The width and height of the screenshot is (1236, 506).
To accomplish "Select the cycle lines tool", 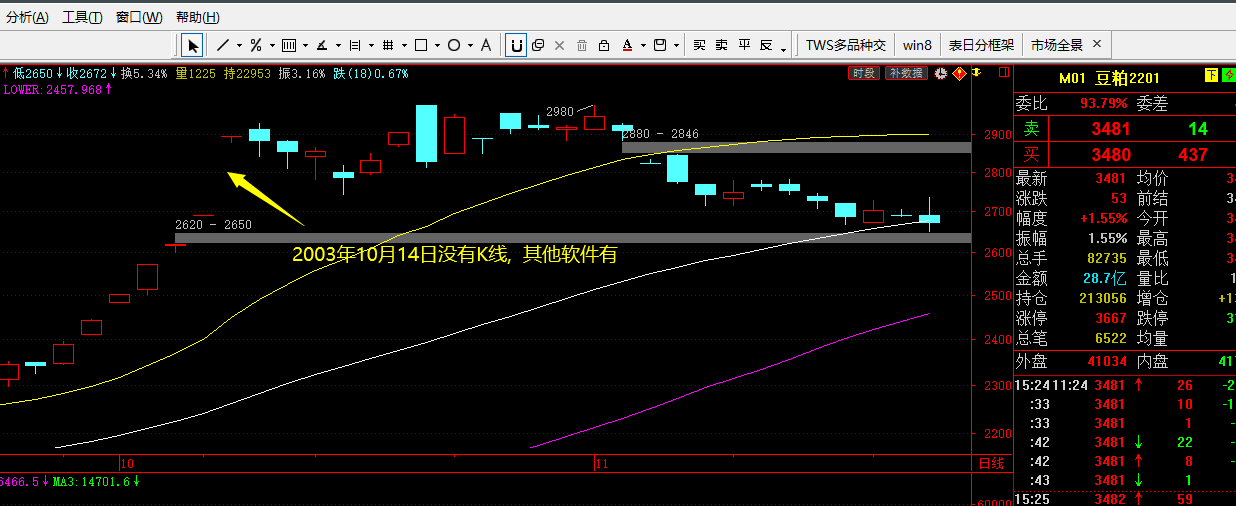I will [354, 45].
